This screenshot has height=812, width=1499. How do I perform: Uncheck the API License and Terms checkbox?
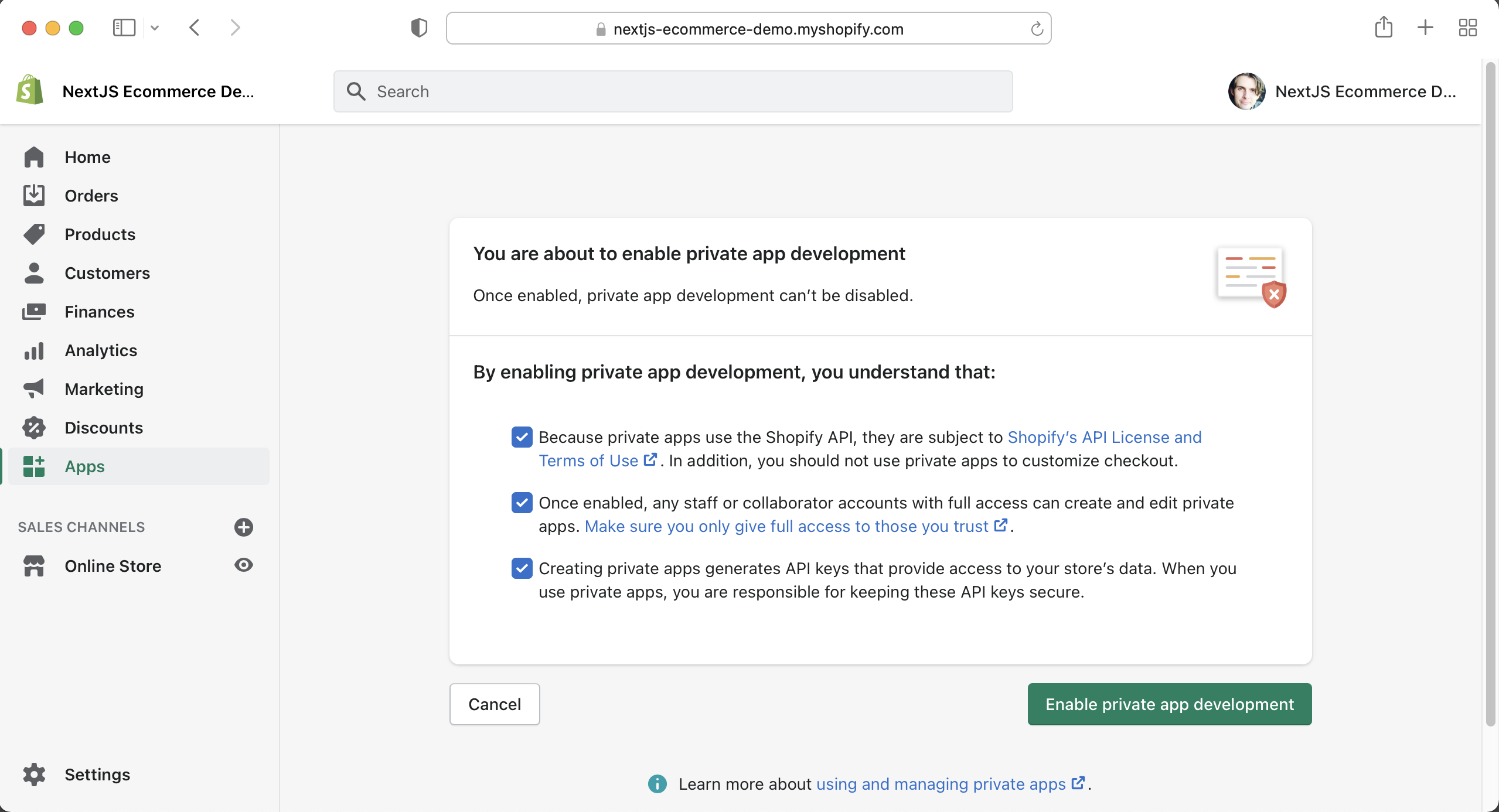point(522,437)
